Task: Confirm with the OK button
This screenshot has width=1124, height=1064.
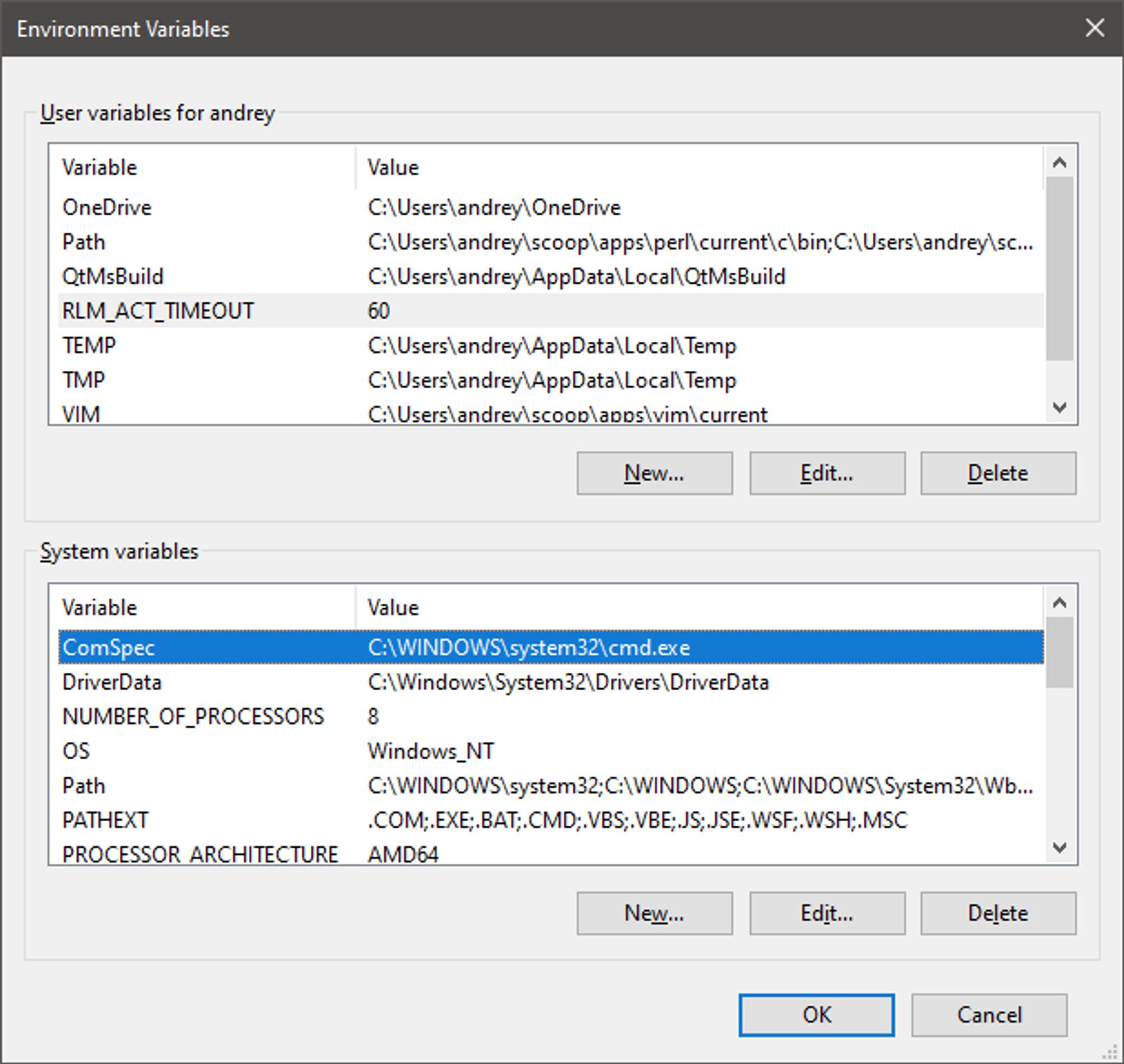Action: point(817,1015)
